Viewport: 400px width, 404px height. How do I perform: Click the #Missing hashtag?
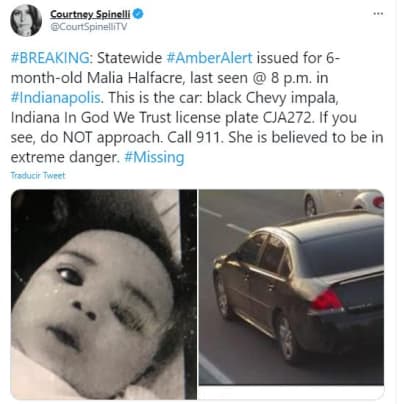(154, 157)
